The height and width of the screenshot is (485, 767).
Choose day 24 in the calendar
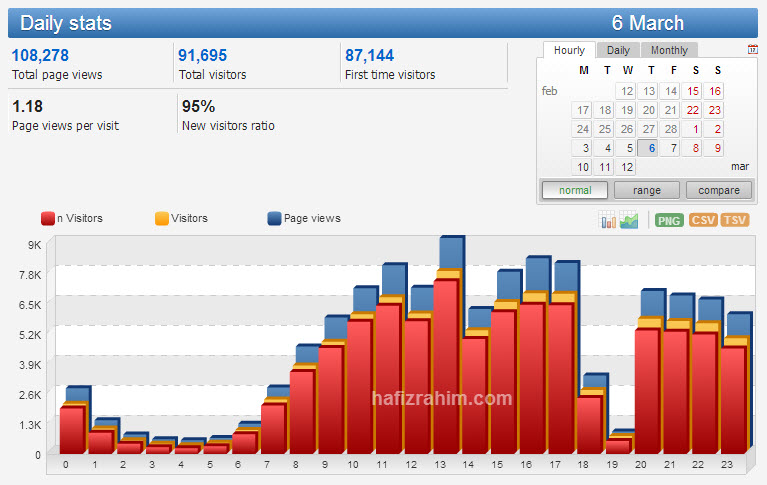581,129
